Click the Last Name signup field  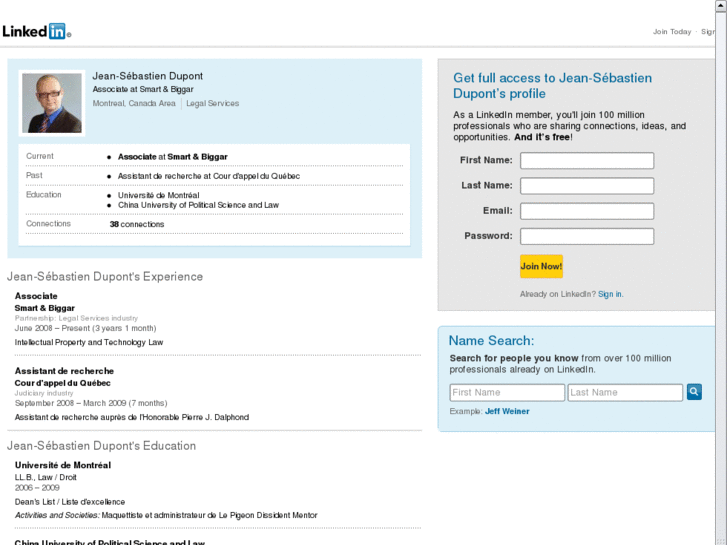587,186
